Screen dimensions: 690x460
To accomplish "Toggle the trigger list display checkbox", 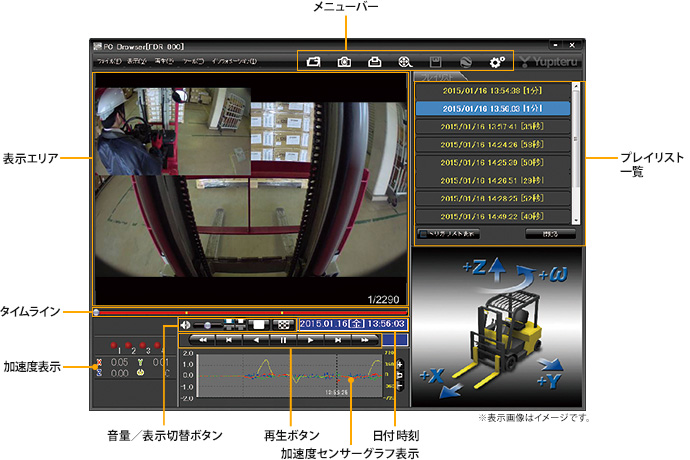I will 423,234.
